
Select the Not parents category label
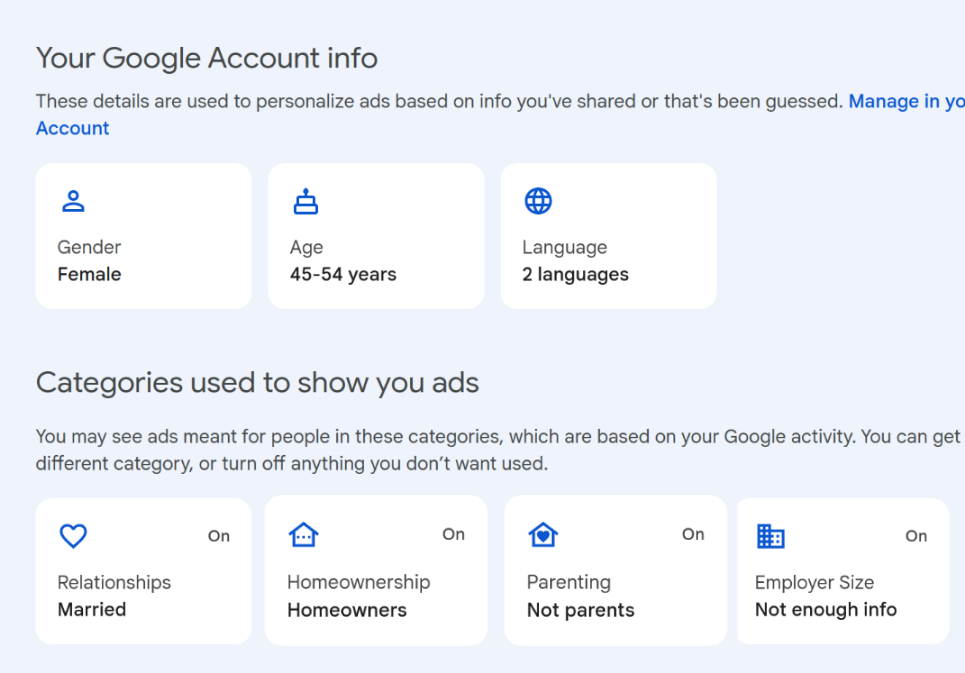[581, 609]
